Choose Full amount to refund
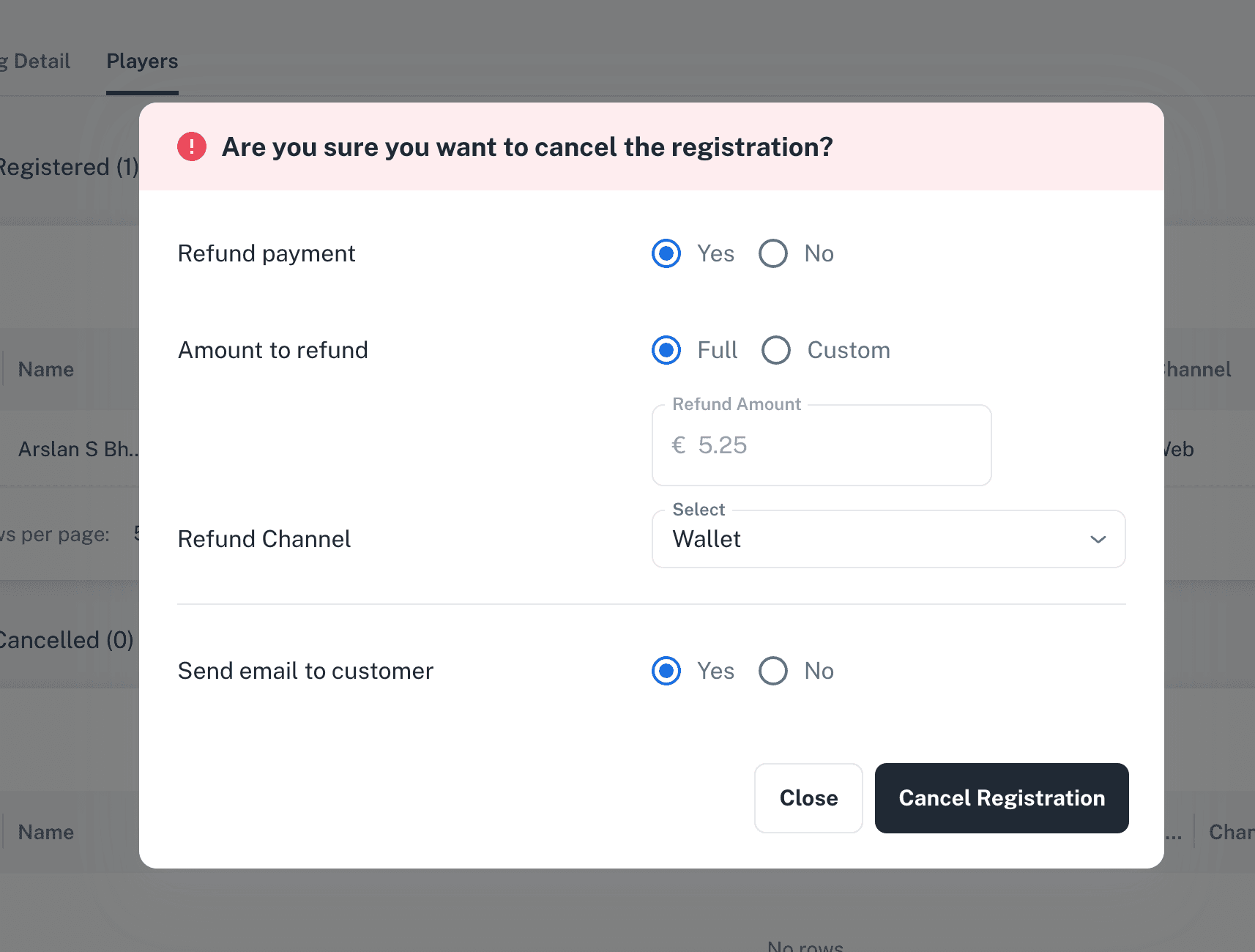 click(666, 350)
